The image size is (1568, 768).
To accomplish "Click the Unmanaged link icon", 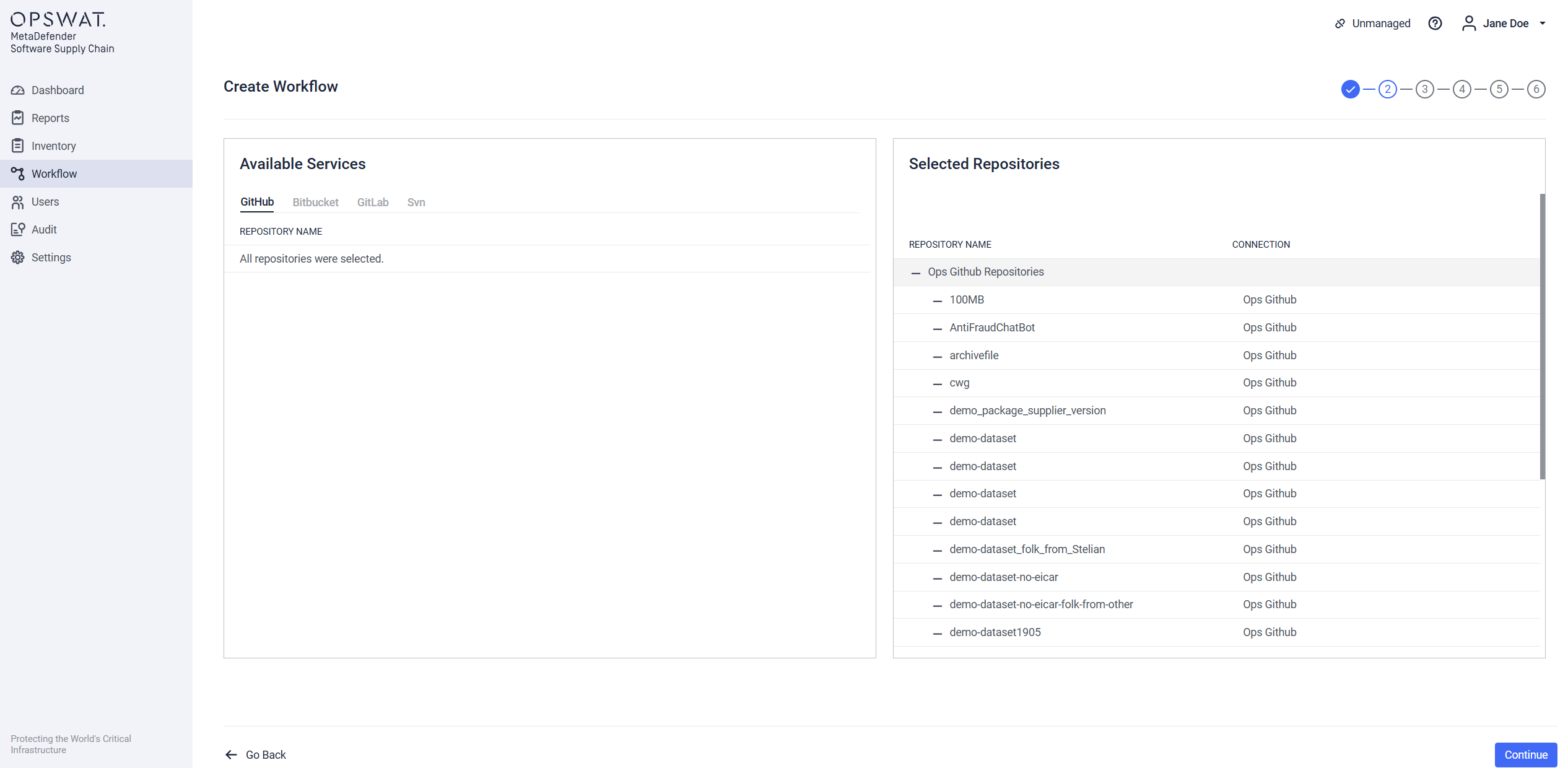I will click(x=1340, y=24).
